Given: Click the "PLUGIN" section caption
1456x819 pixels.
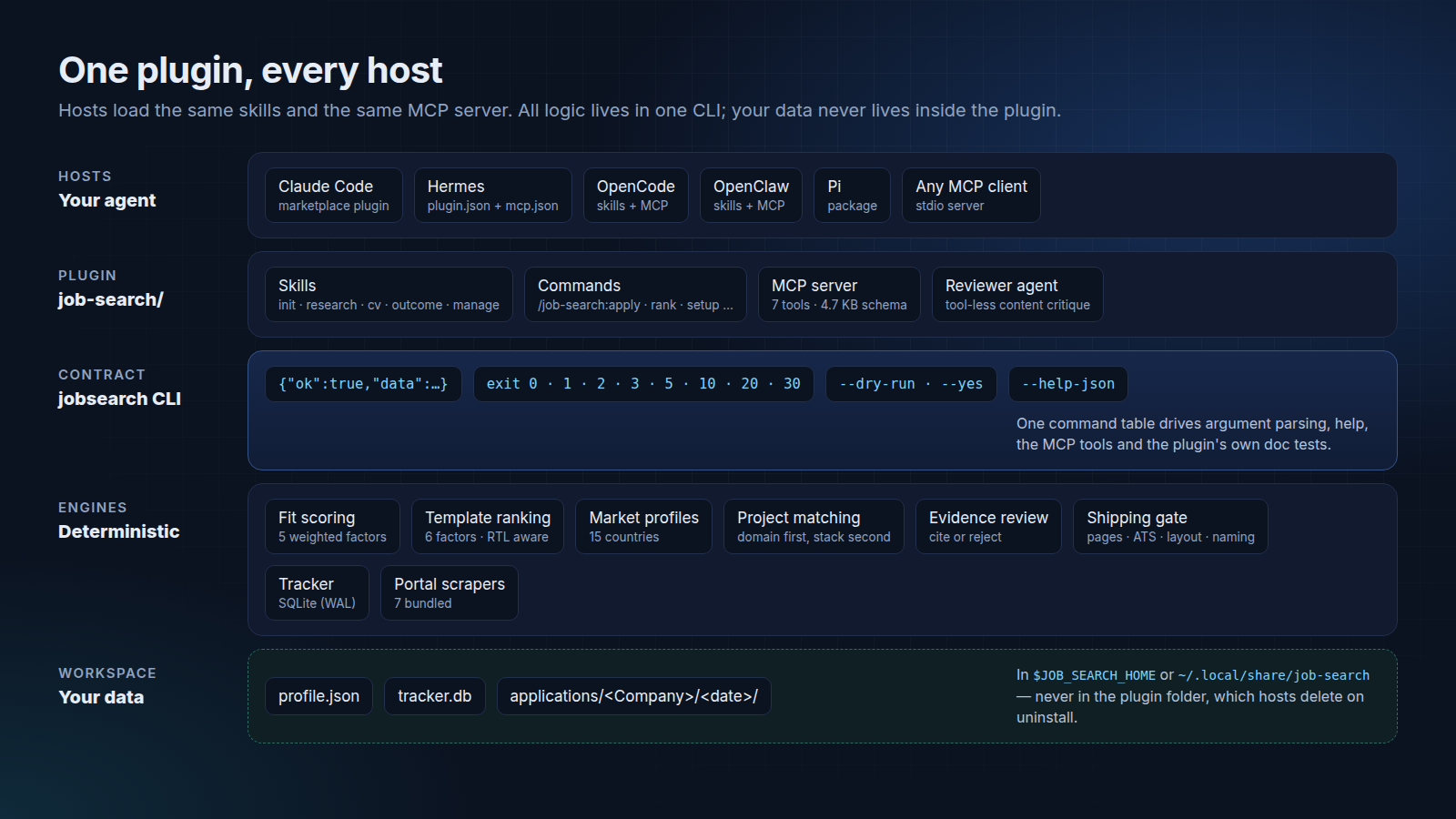Looking at the screenshot, I should point(87,276).
